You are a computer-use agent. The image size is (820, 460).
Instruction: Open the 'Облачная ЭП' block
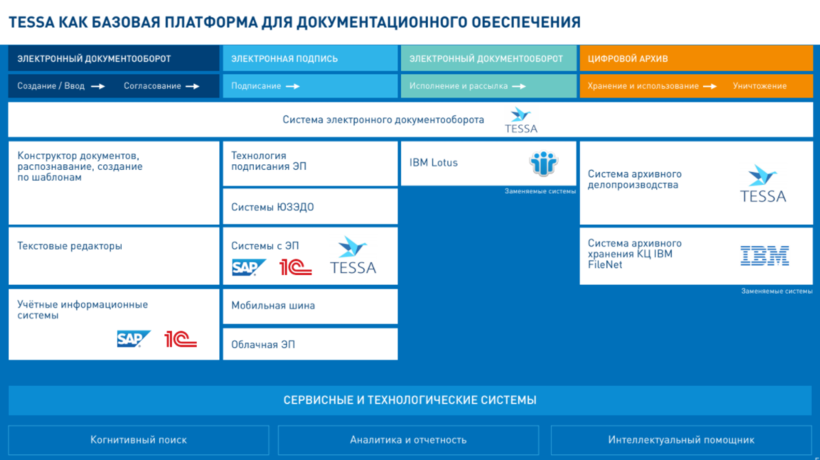309,344
